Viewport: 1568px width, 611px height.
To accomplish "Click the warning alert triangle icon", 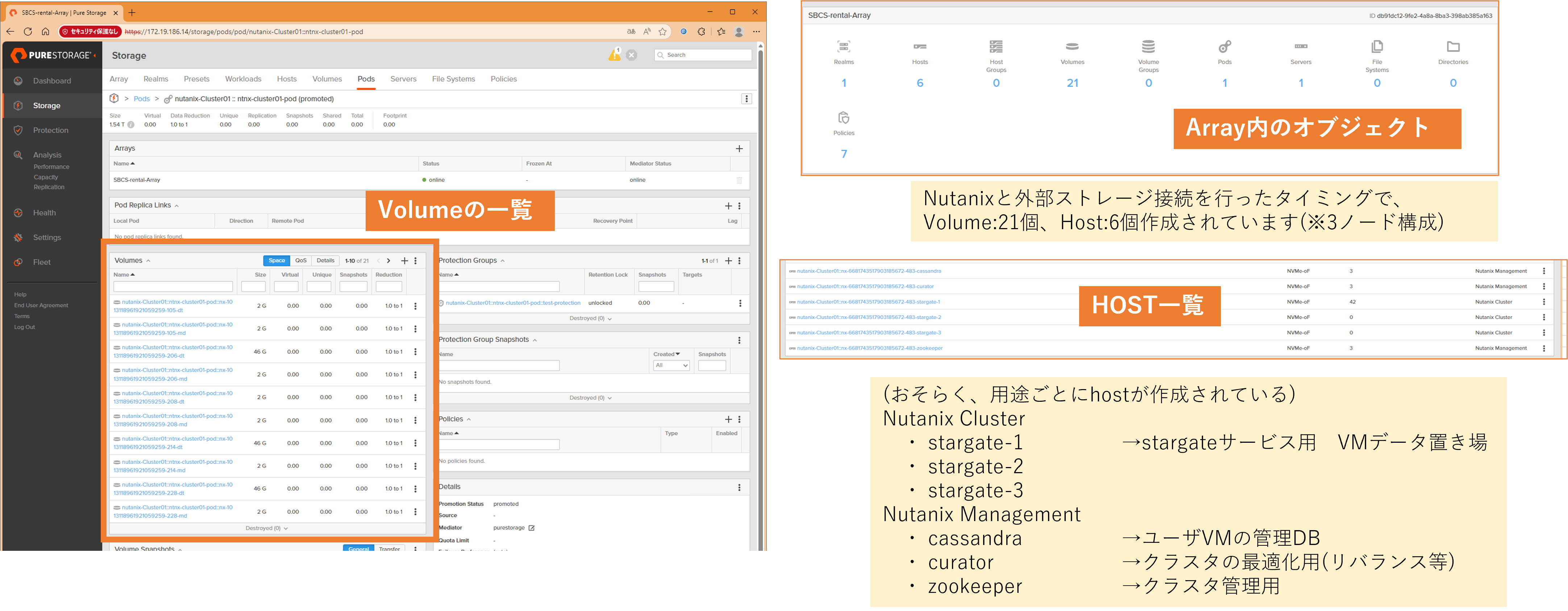I will pyautogui.click(x=614, y=55).
